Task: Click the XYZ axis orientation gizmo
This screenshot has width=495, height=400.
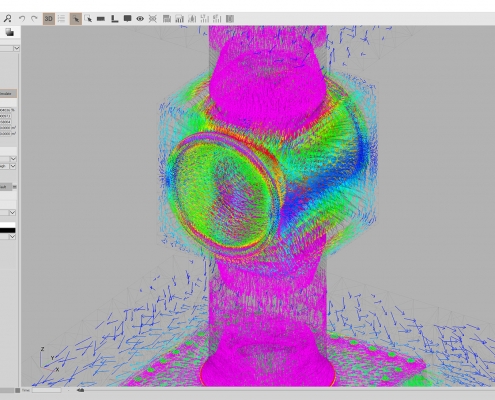Action: (50, 359)
